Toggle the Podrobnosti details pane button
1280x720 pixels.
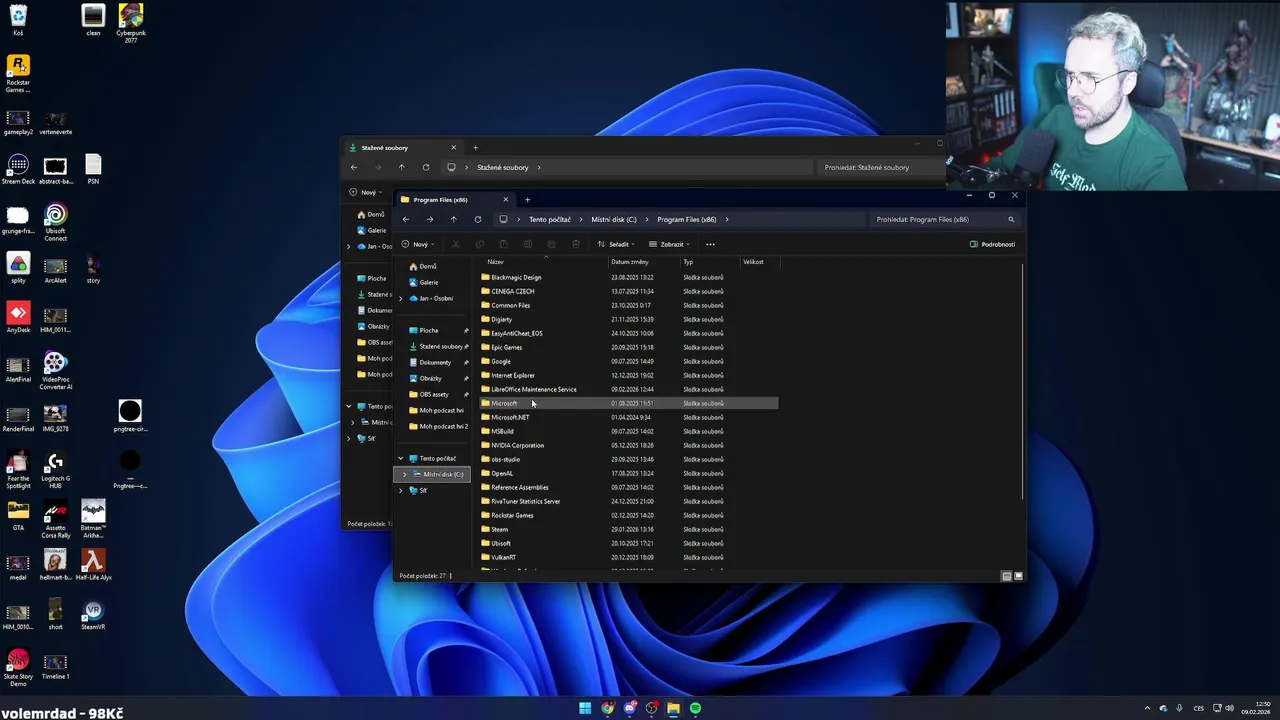(x=992, y=244)
